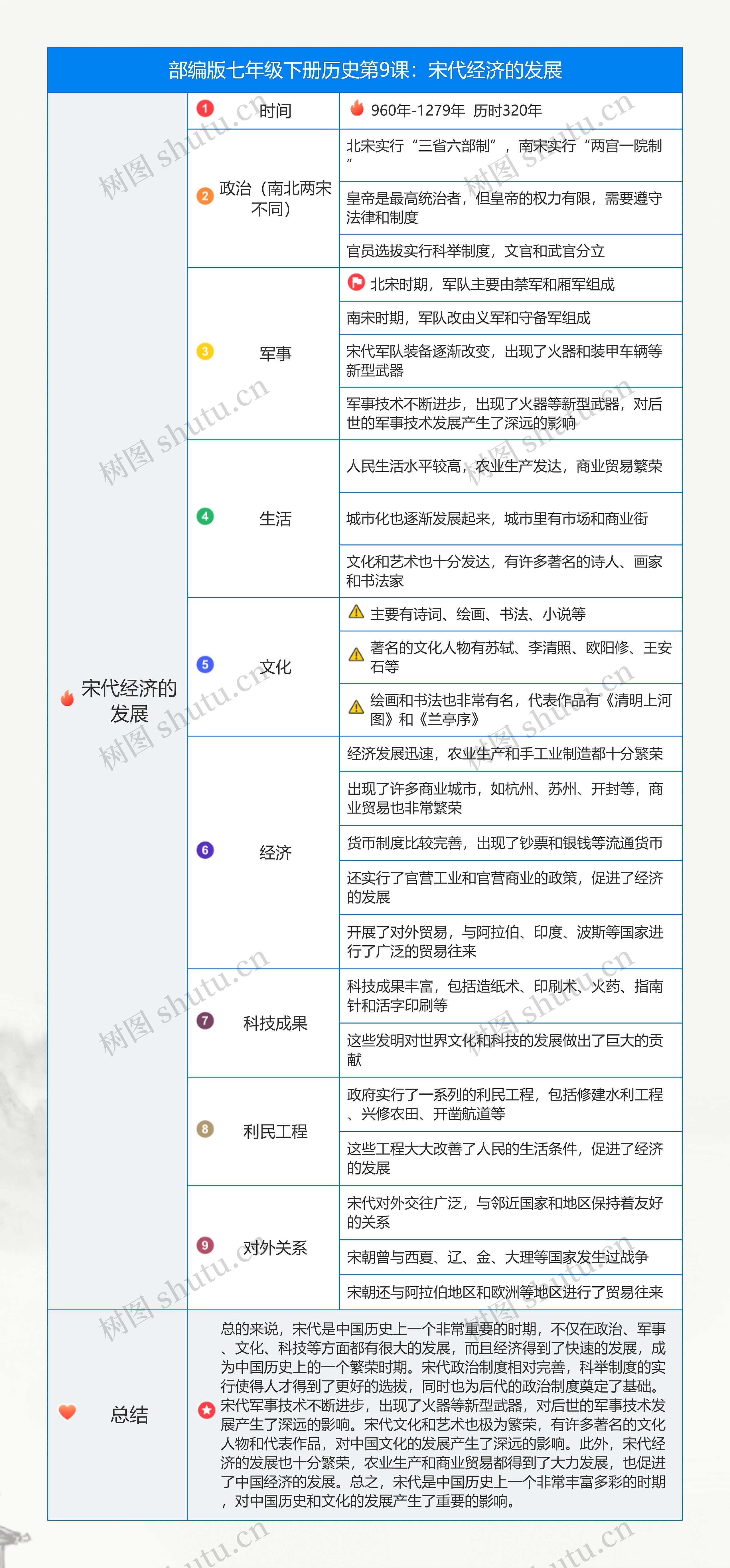Click the text 960年-1279年 历时320年
This screenshot has height=1568, width=730.
[456, 110]
